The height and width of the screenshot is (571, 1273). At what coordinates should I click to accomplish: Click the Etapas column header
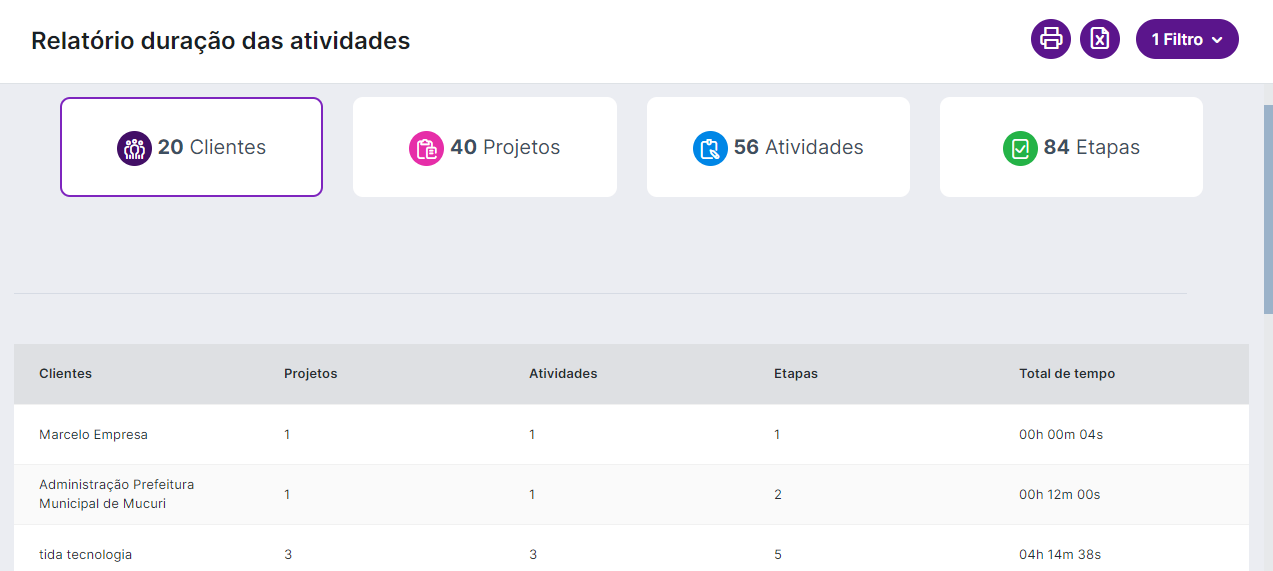click(x=796, y=374)
